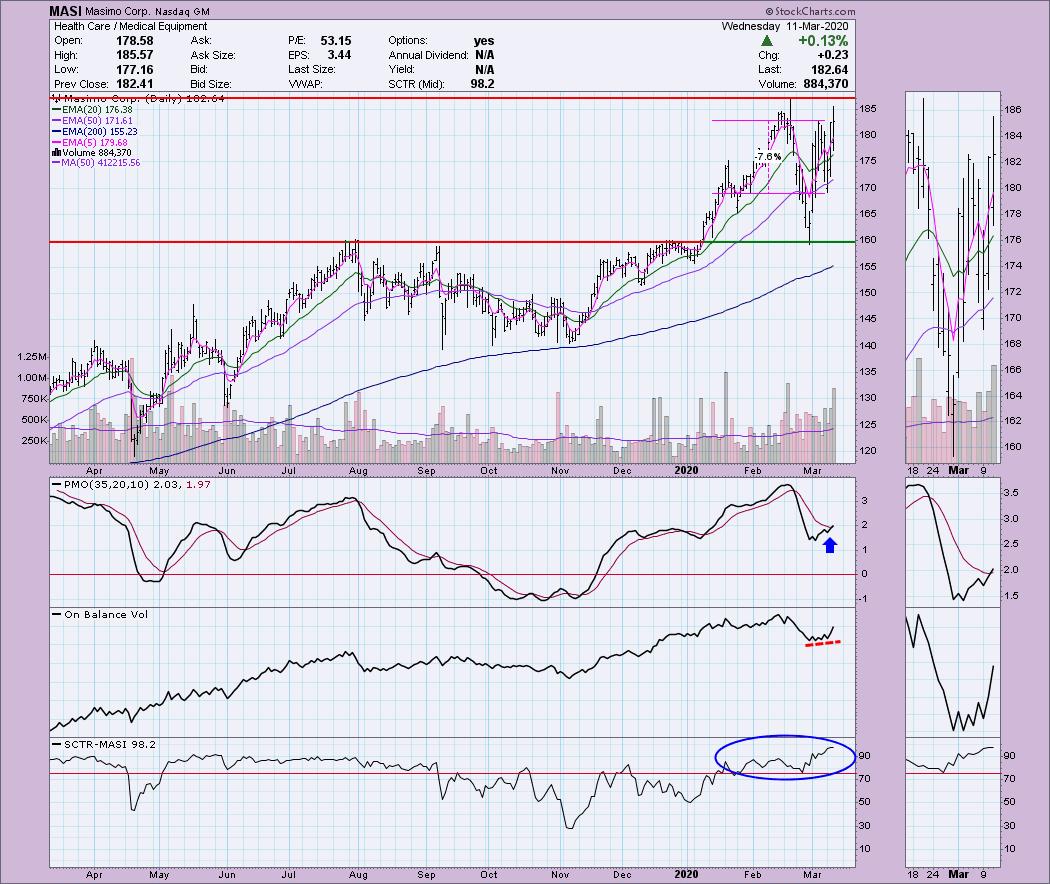Click the On Balance Vol panel label

click(x=101, y=615)
